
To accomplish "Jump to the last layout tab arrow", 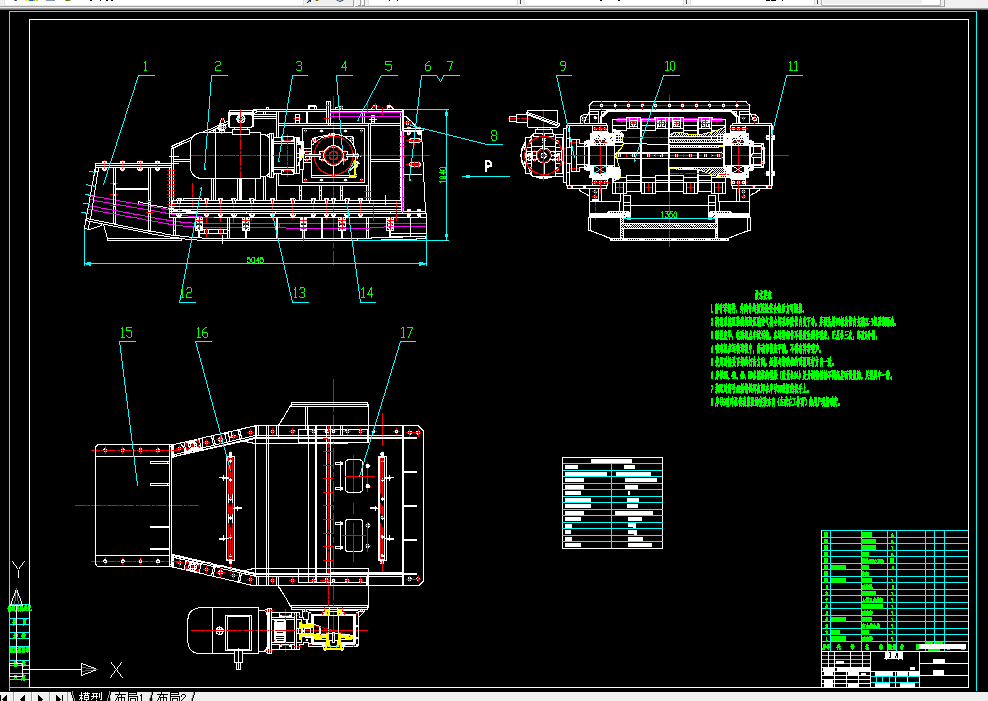I will click(59, 697).
